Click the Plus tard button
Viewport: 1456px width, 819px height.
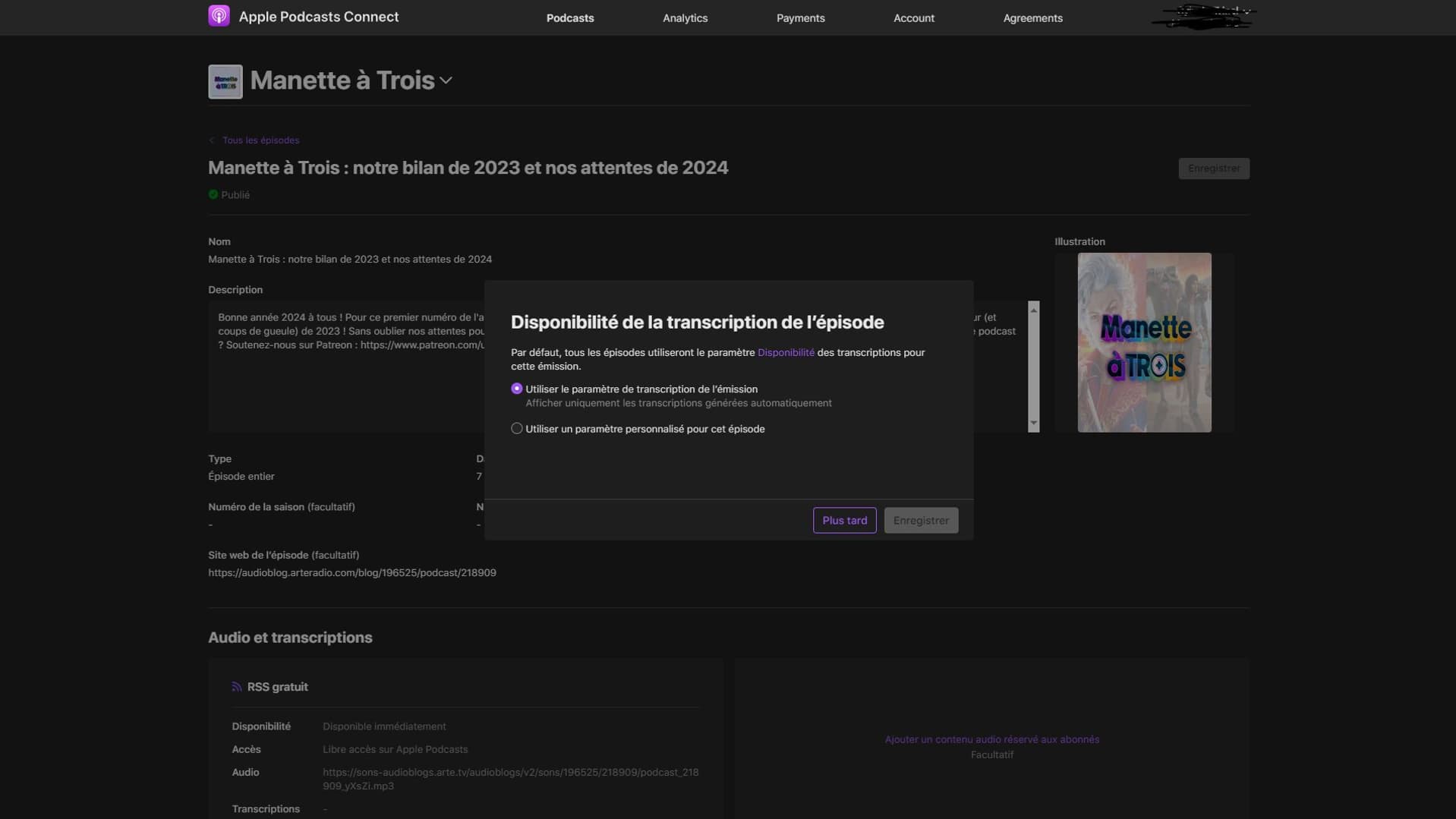pyautogui.click(x=844, y=521)
